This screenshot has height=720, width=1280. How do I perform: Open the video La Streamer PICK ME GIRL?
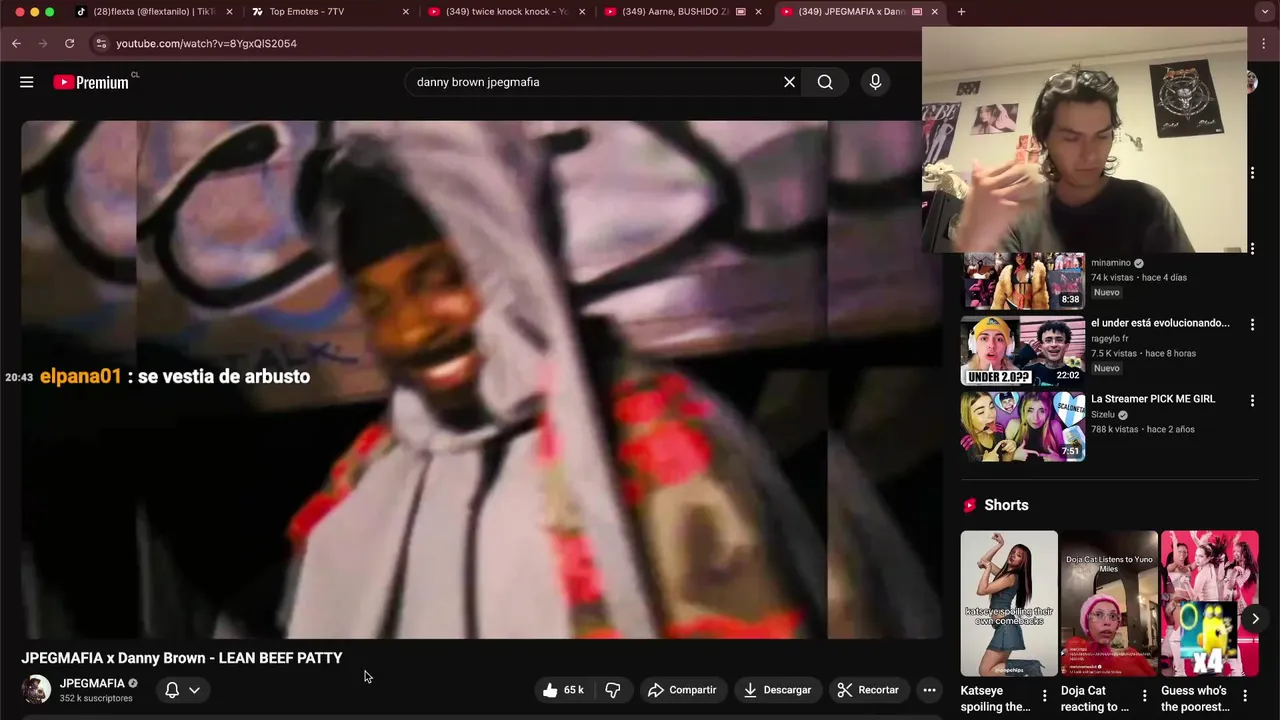(x=1153, y=399)
